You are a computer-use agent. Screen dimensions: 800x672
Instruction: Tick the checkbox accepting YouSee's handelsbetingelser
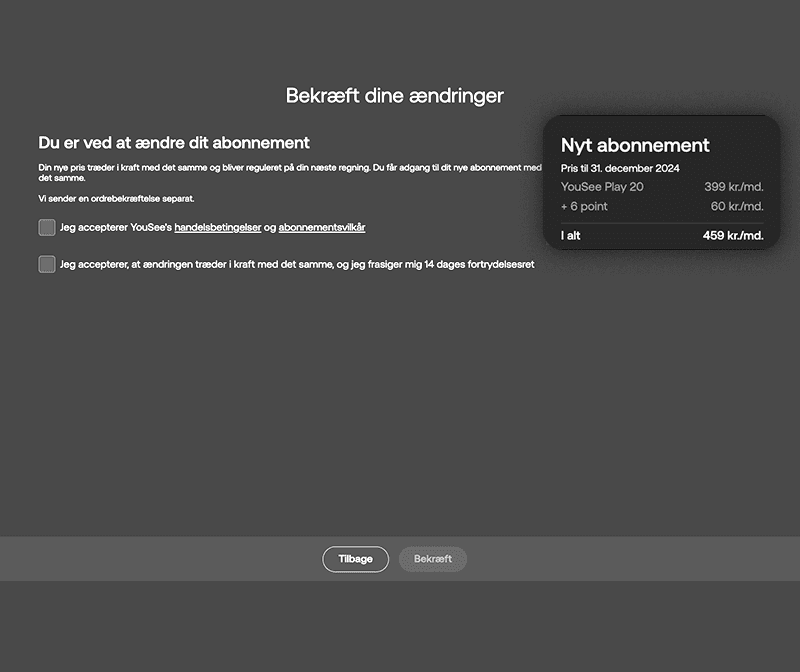tap(47, 228)
